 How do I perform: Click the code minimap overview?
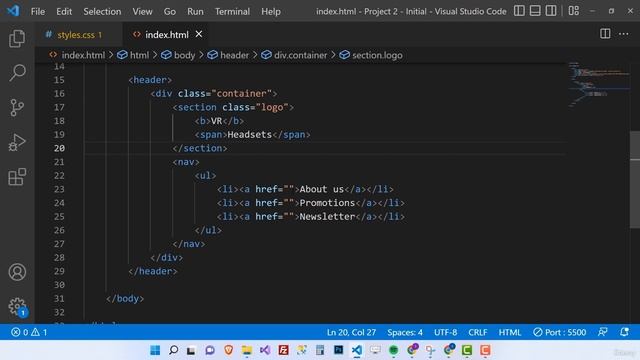(x=598, y=85)
